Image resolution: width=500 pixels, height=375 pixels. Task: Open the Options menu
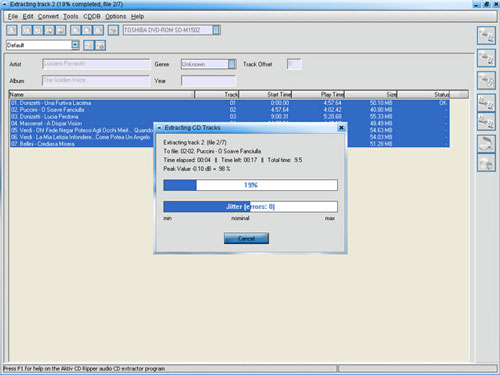click(116, 16)
